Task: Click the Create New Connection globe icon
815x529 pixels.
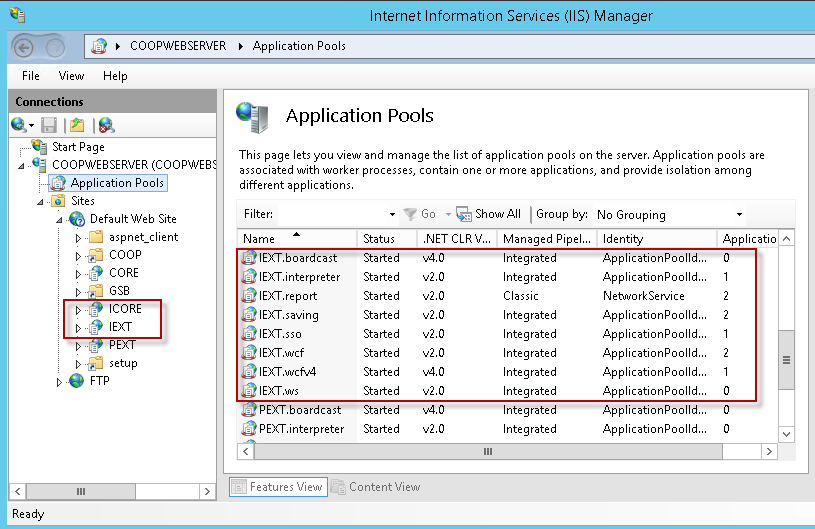Action: (19, 125)
